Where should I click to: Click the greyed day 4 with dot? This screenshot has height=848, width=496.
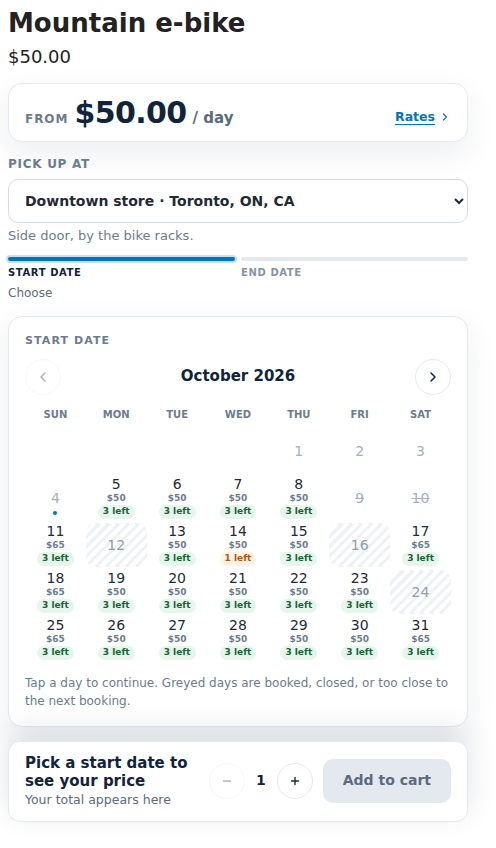pyautogui.click(x=55, y=498)
